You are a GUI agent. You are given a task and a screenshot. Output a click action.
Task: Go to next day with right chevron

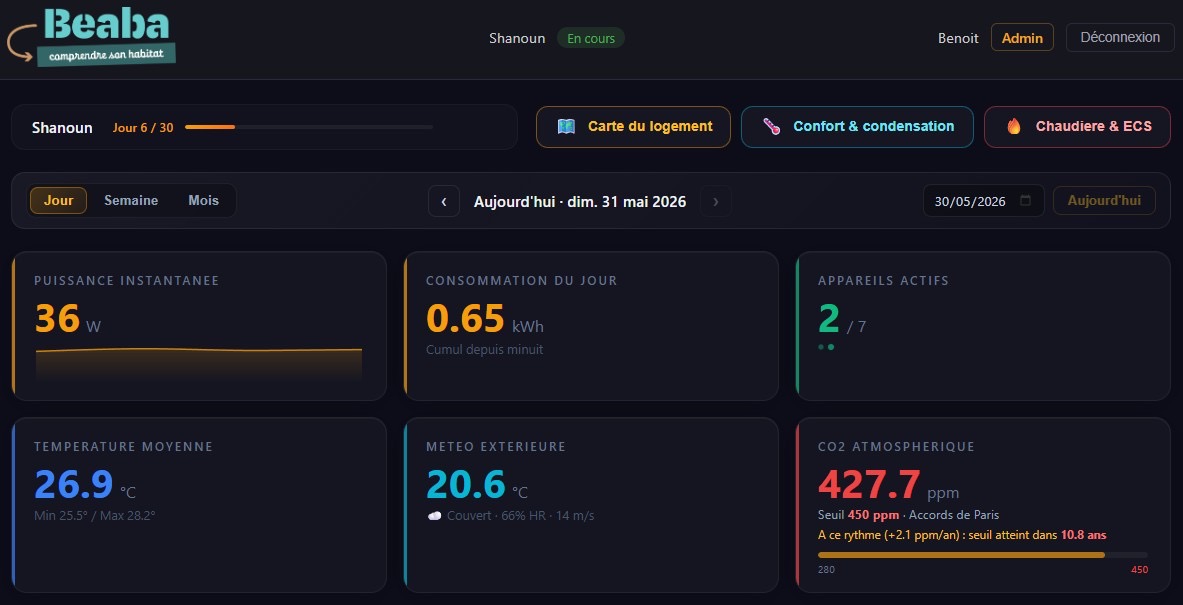pos(716,201)
